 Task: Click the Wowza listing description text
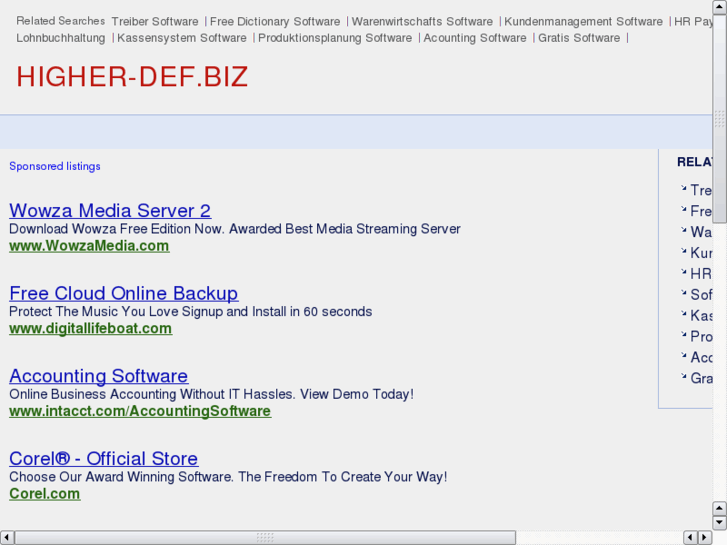click(235, 229)
